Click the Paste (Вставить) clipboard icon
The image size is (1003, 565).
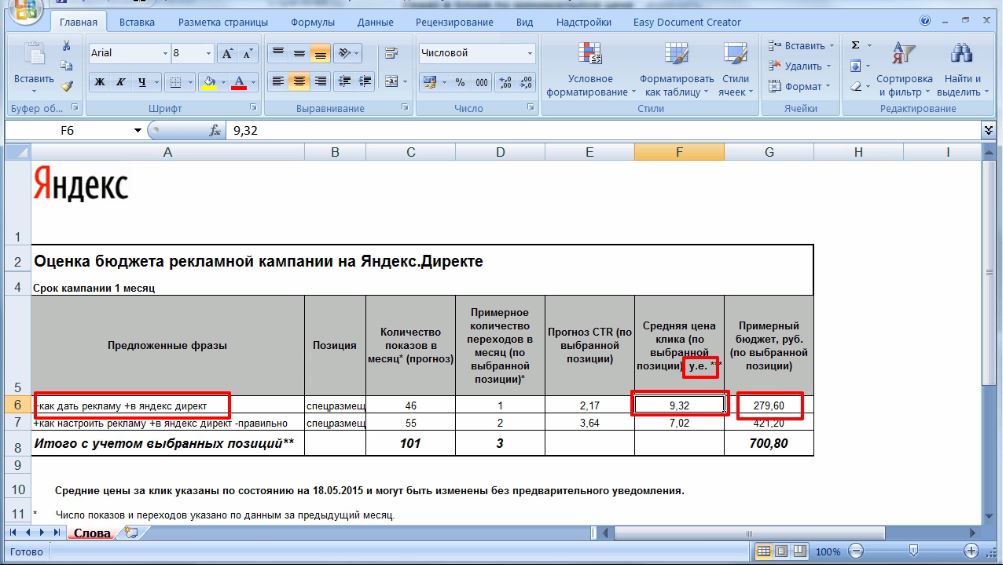tap(33, 59)
